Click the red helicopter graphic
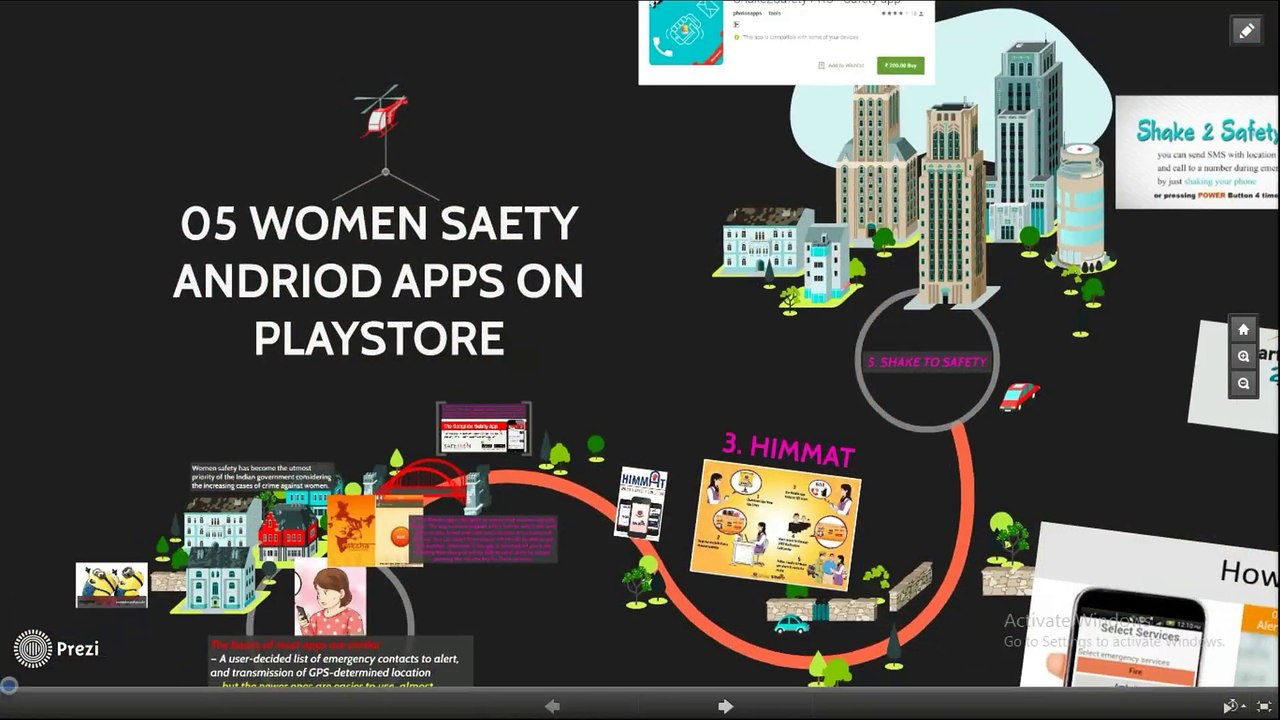This screenshot has height=720, width=1280. [382, 112]
